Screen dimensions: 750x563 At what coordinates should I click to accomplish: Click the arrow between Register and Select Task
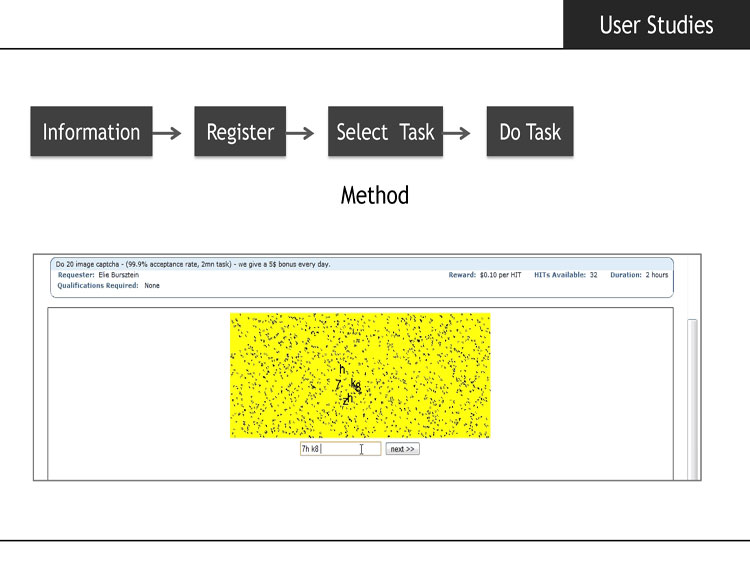(300, 133)
